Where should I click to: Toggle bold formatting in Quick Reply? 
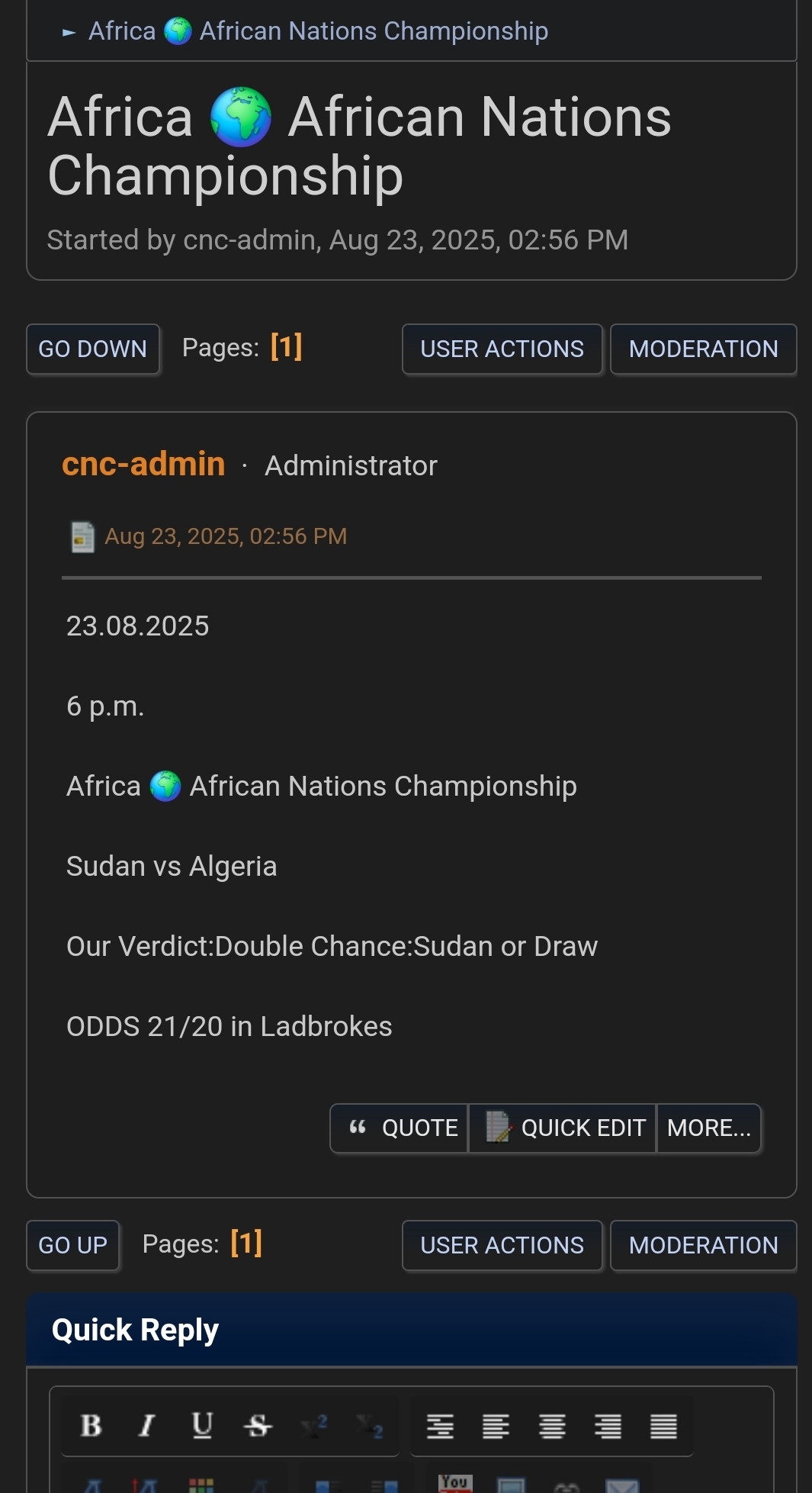pos(91,1425)
